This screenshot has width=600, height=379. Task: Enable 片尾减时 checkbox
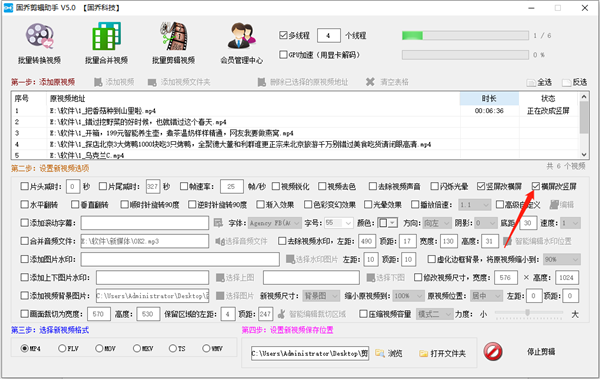(103, 186)
